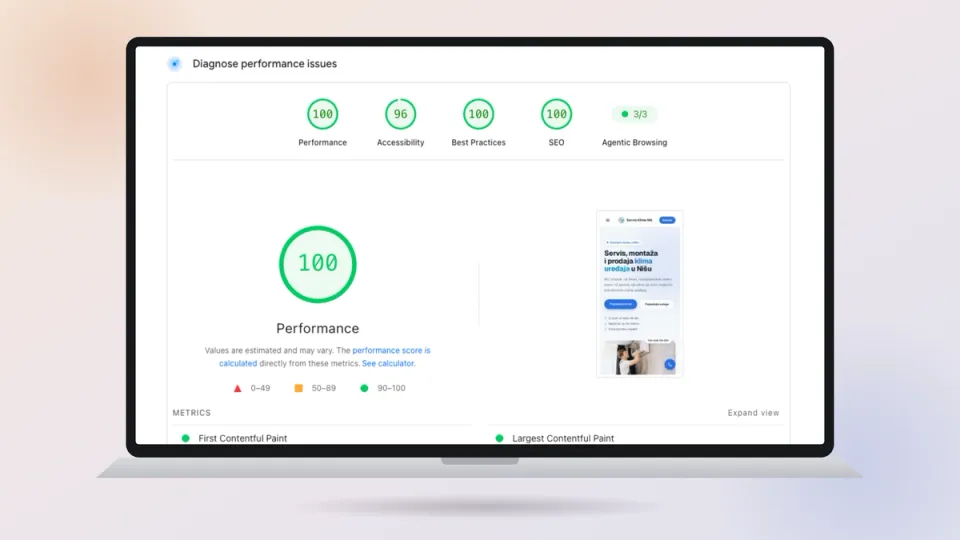This screenshot has height=540, width=960.
Task: Open the See calculator link
Action: [388, 364]
